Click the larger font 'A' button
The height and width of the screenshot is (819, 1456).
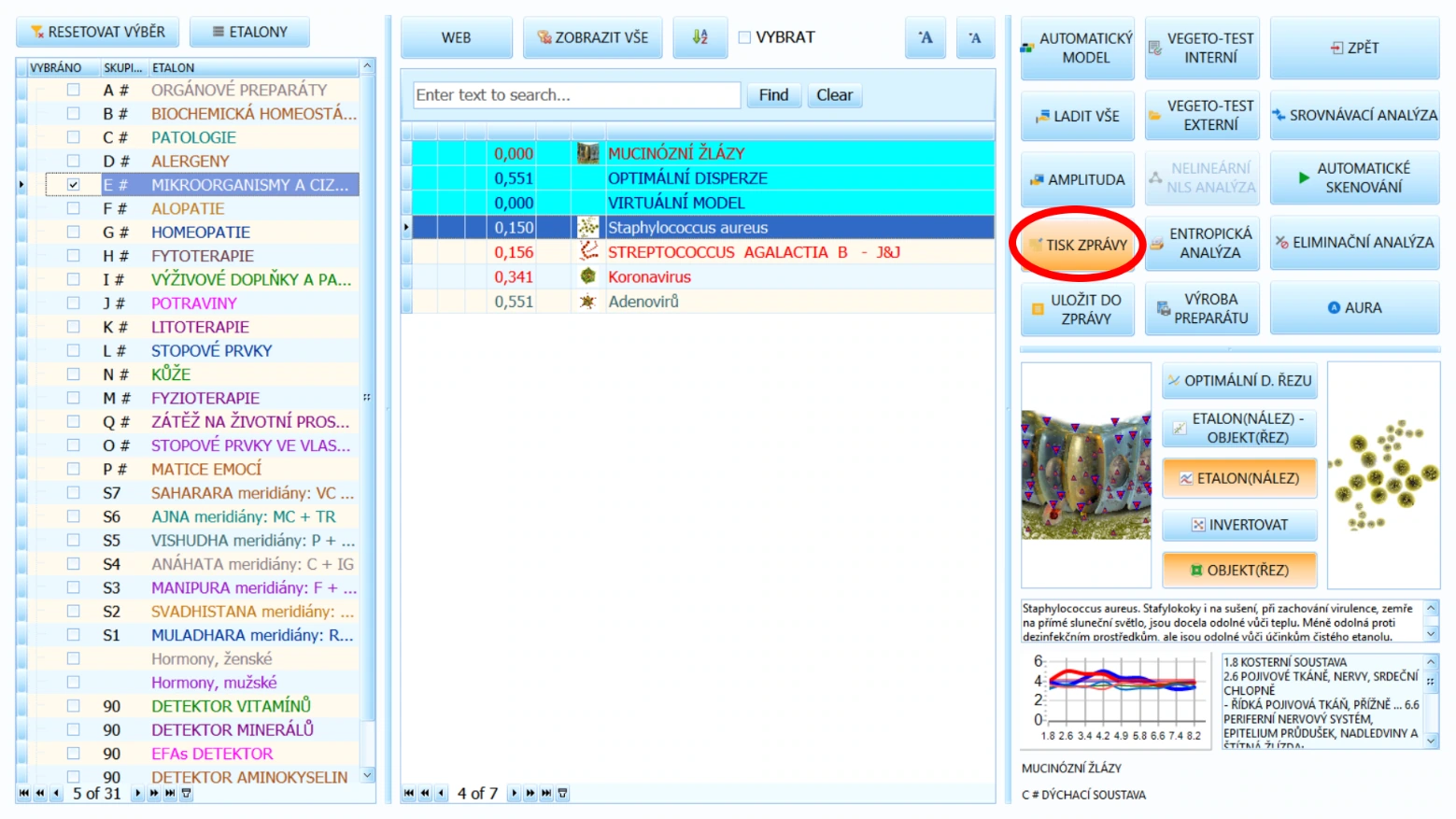click(x=925, y=37)
